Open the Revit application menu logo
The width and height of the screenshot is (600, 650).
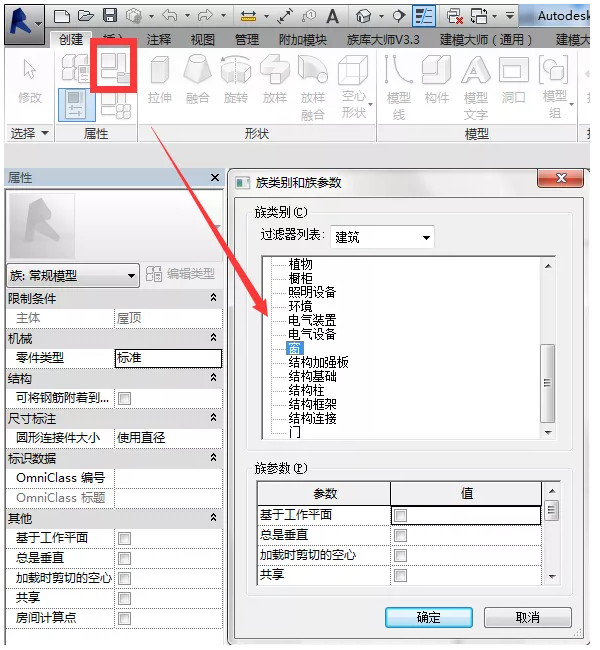24,23
